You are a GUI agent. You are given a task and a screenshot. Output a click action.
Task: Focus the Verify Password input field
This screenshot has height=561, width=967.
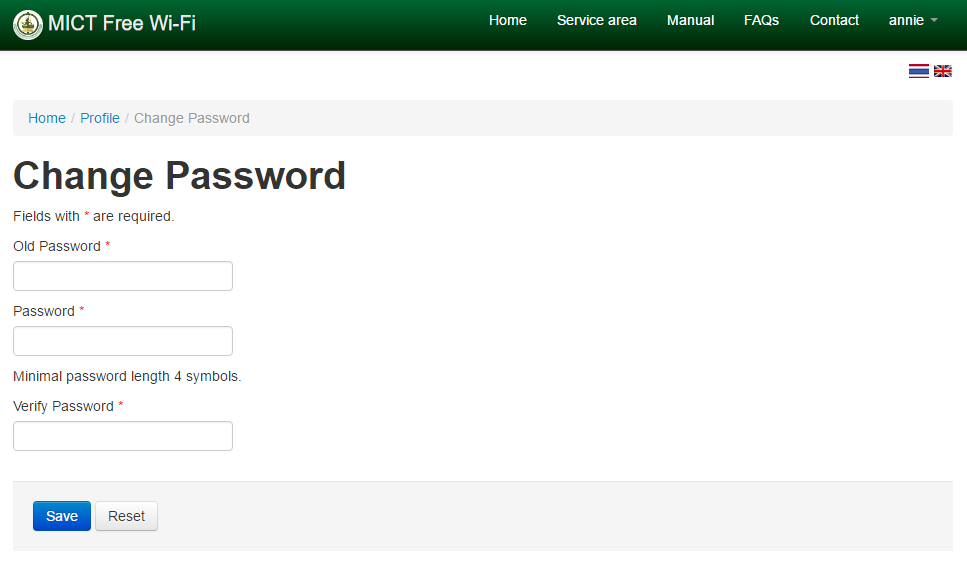(123, 436)
